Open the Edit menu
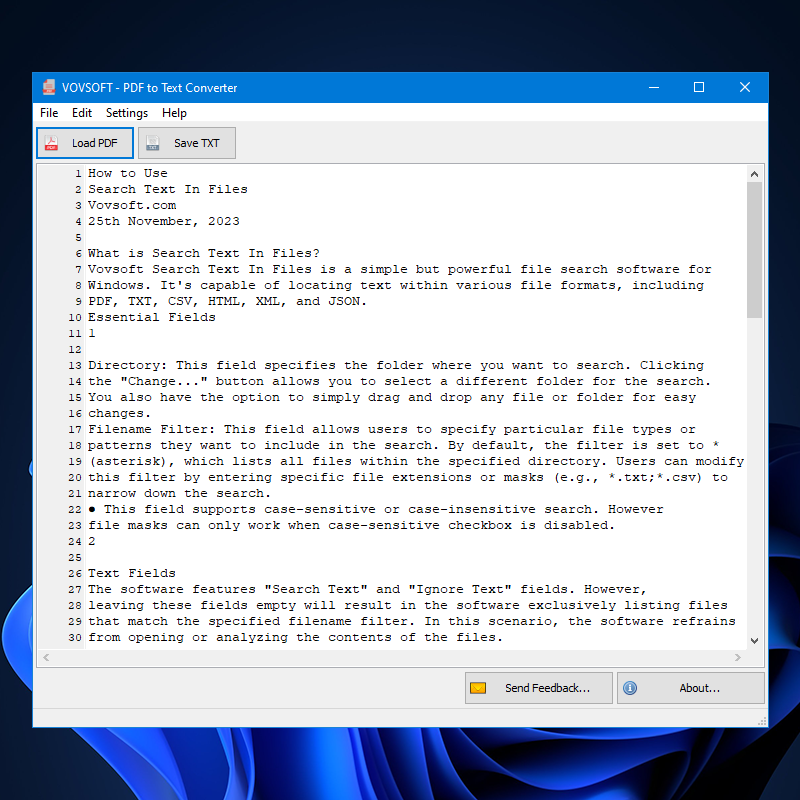 click(82, 113)
